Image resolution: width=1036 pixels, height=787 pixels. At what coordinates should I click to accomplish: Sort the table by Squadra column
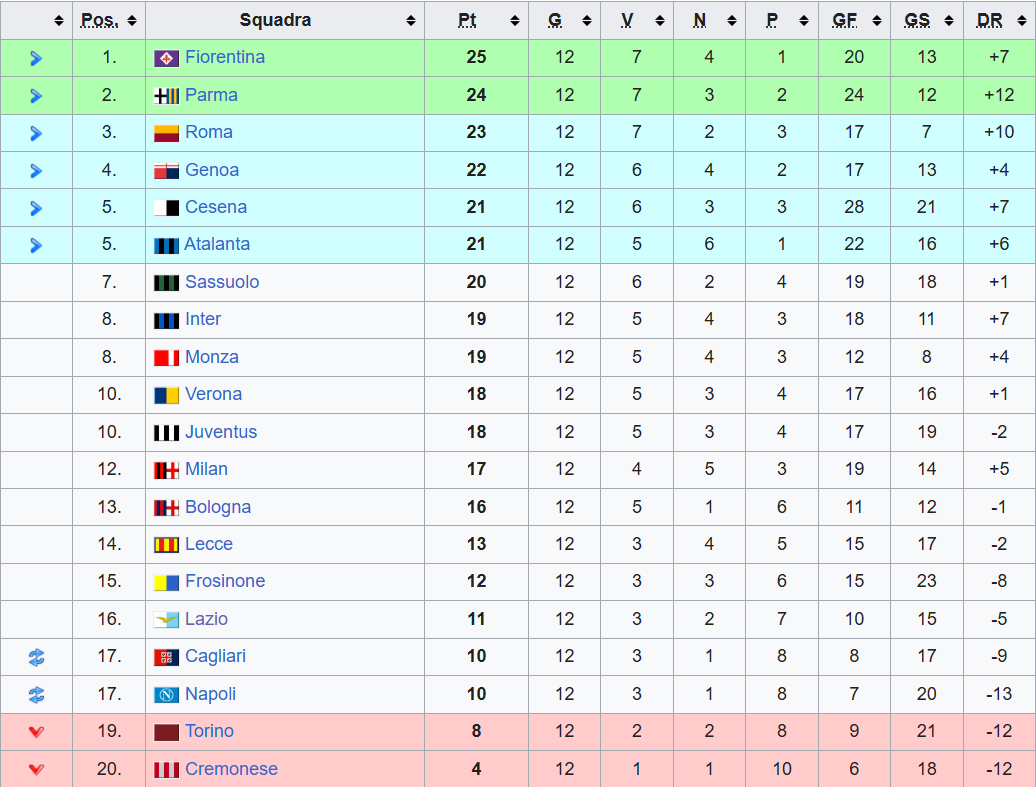[410, 21]
